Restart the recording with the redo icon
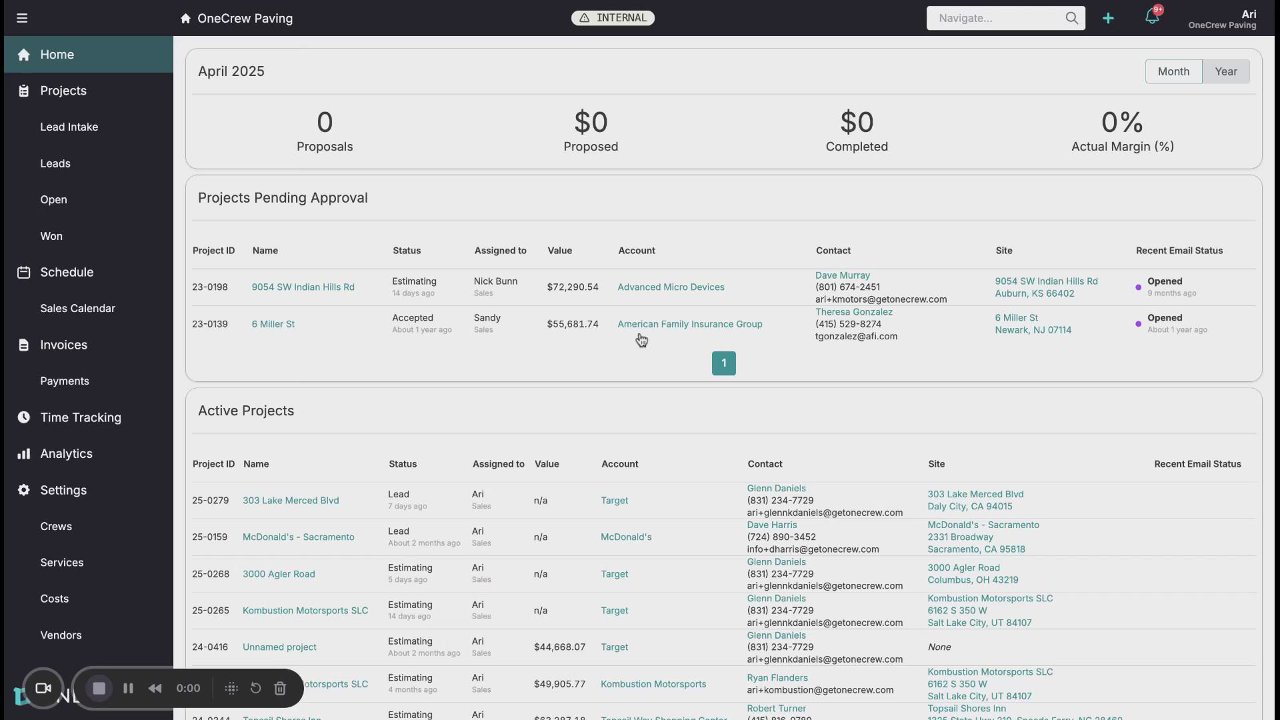 [x=256, y=688]
